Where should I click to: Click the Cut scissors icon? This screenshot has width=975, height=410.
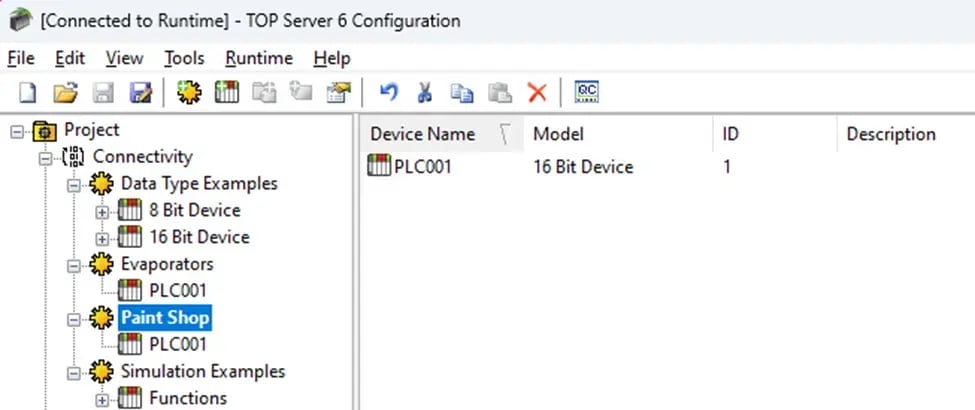pyautogui.click(x=425, y=93)
